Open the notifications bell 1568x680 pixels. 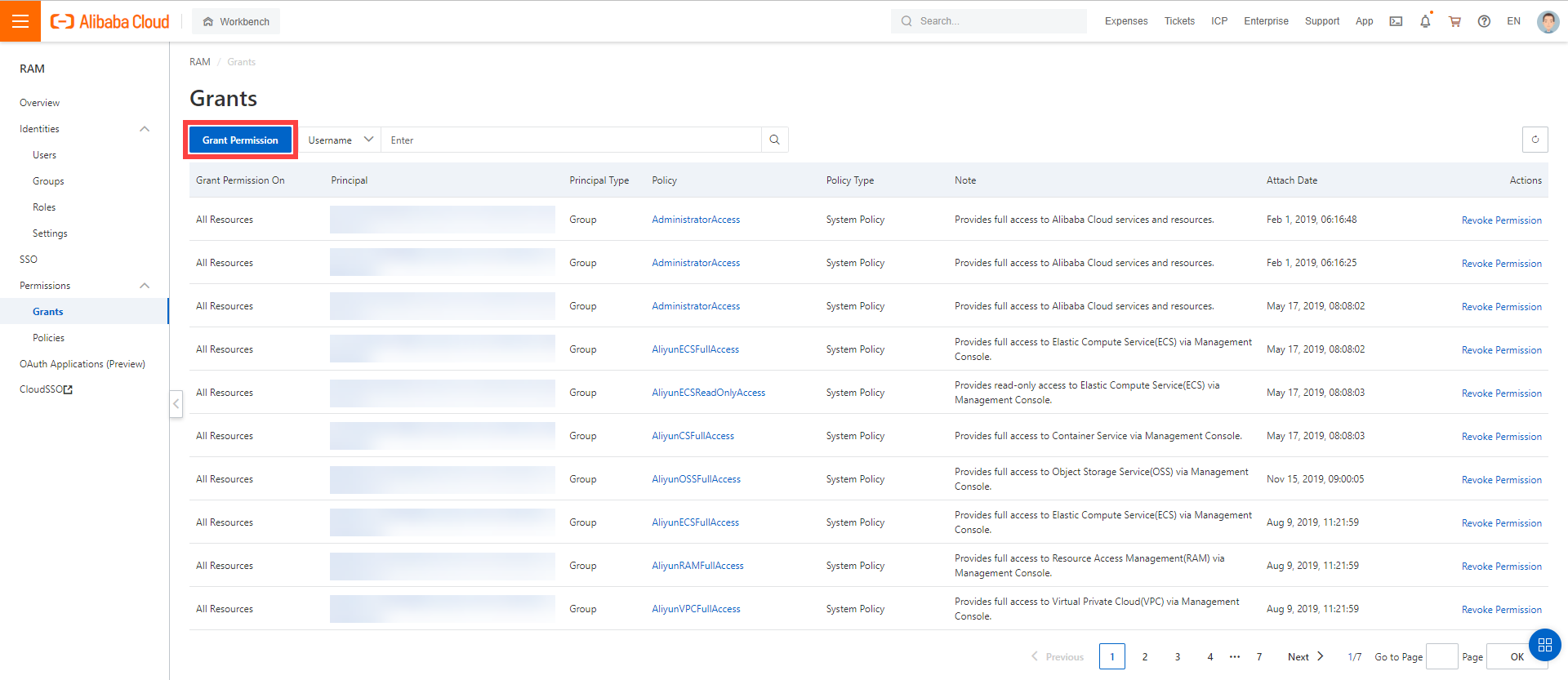1425,21
